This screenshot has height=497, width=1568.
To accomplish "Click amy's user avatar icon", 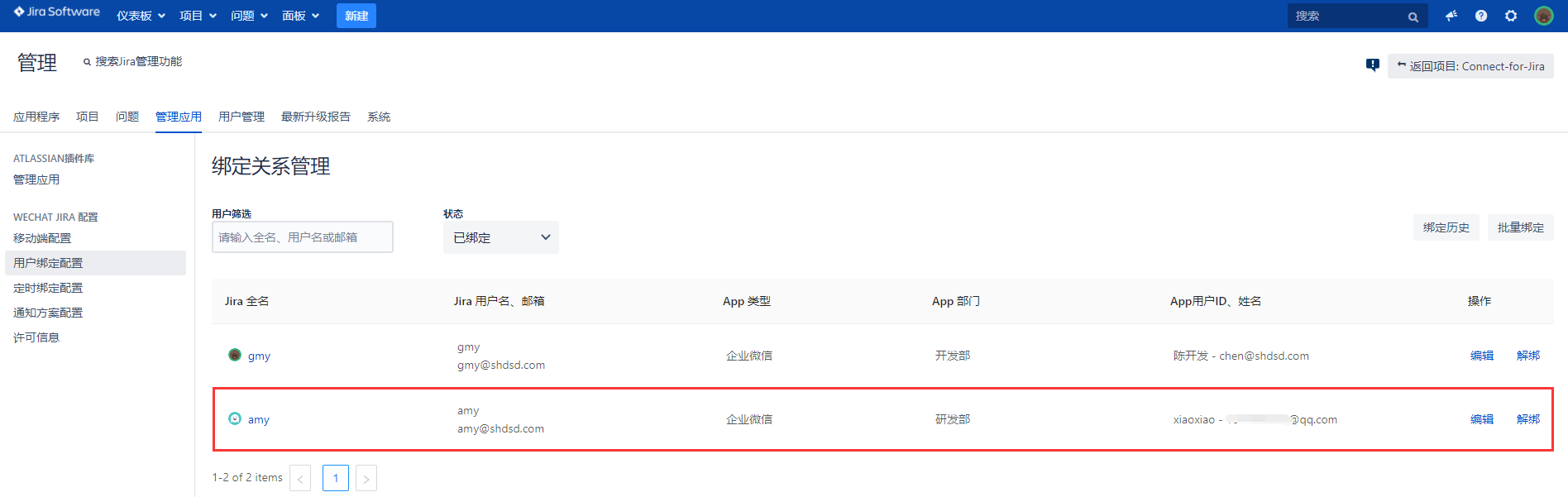I will pos(235,419).
